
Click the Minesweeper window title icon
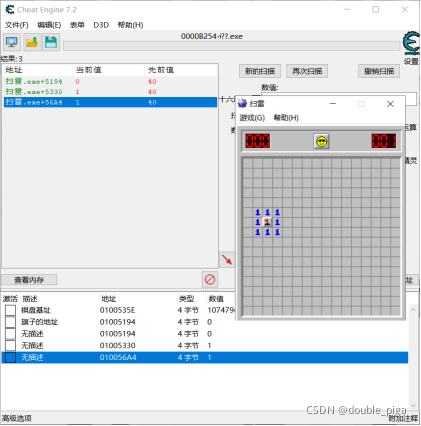point(242,104)
